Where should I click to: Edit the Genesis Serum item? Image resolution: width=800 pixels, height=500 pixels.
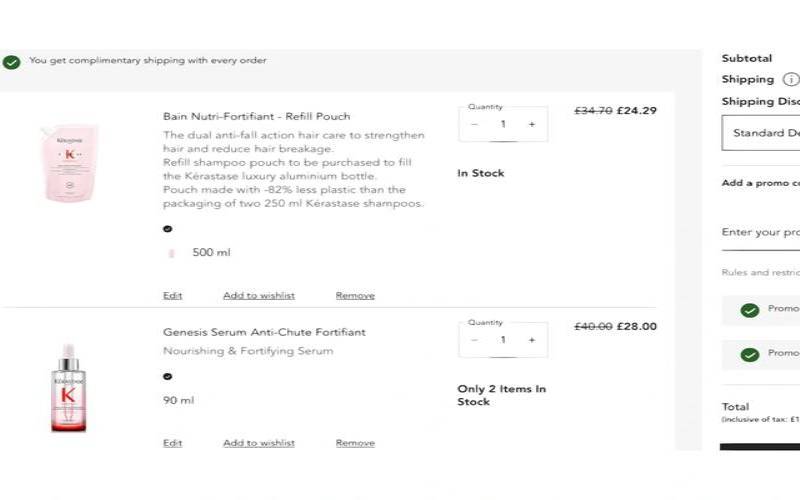pyautogui.click(x=173, y=443)
